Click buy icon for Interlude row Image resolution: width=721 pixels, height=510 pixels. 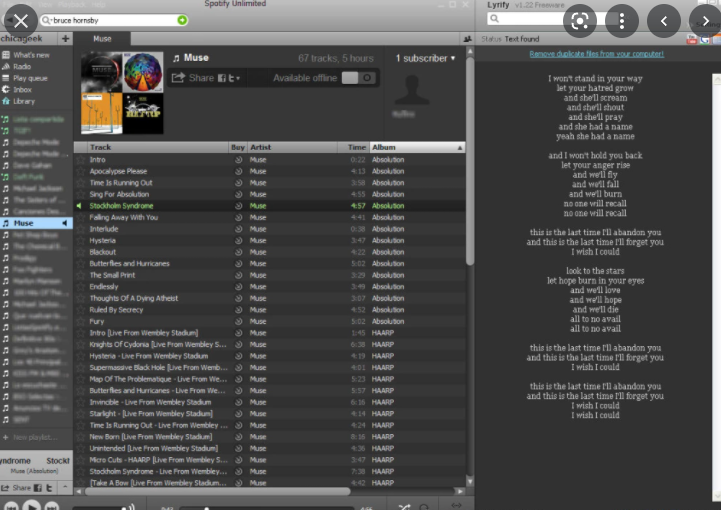pos(238,229)
